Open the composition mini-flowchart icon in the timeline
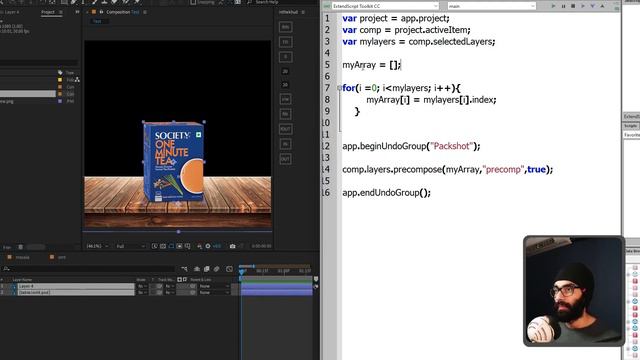The width and height of the screenshot is (640, 360). 184,269
